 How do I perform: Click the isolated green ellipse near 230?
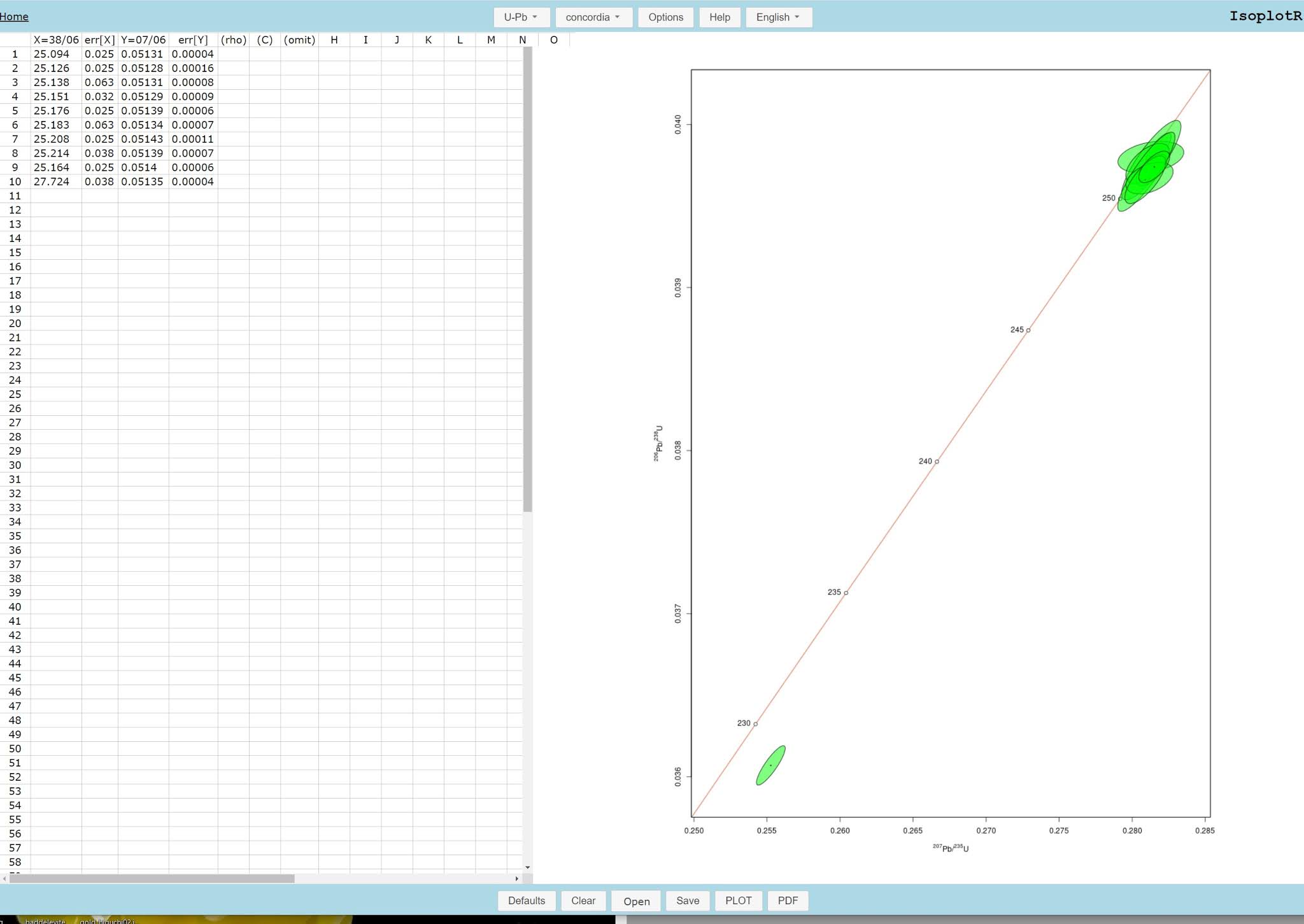[x=770, y=765]
